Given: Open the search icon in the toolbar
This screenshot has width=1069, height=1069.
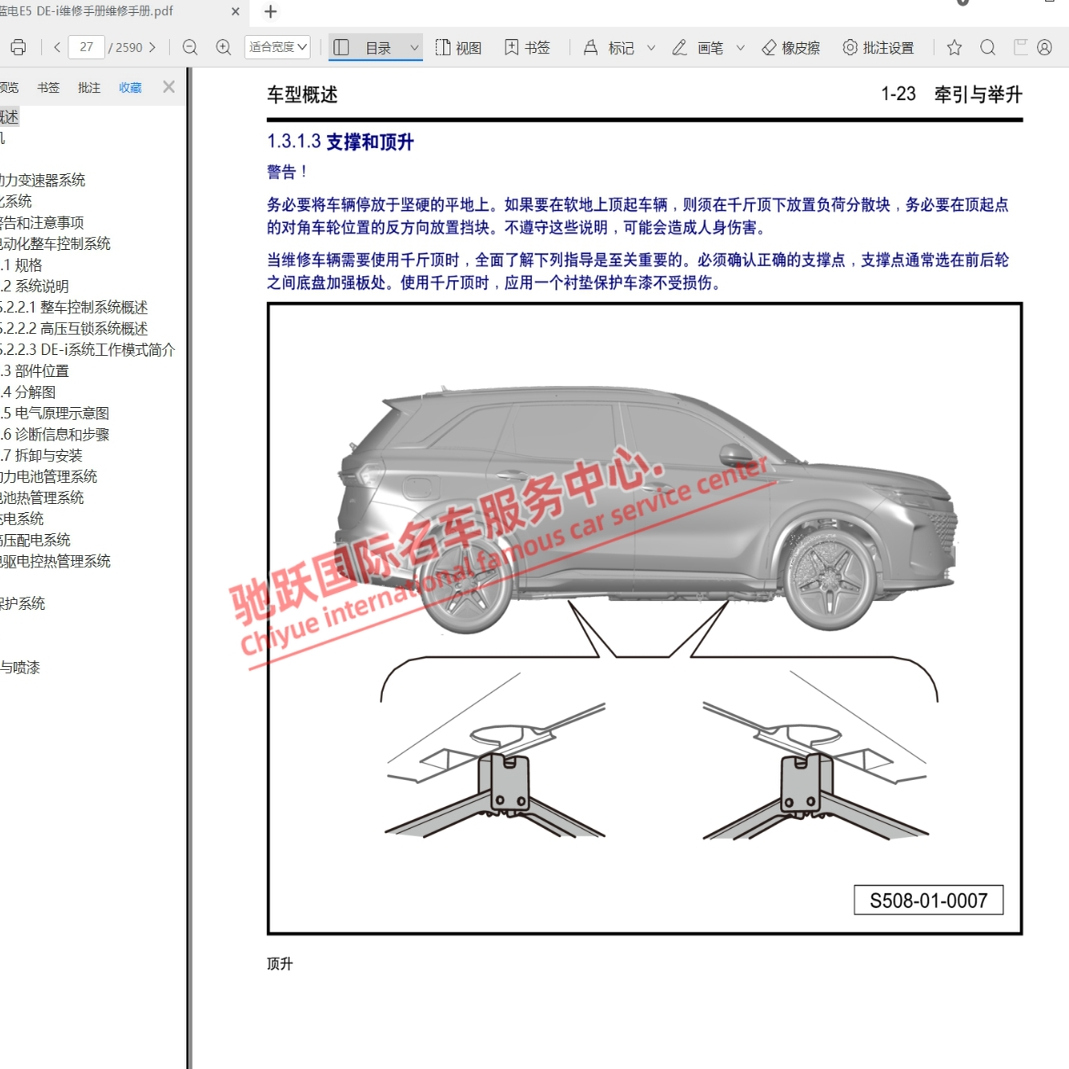Looking at the screenshot, I should pyautogui.click(x=987, y=47).
